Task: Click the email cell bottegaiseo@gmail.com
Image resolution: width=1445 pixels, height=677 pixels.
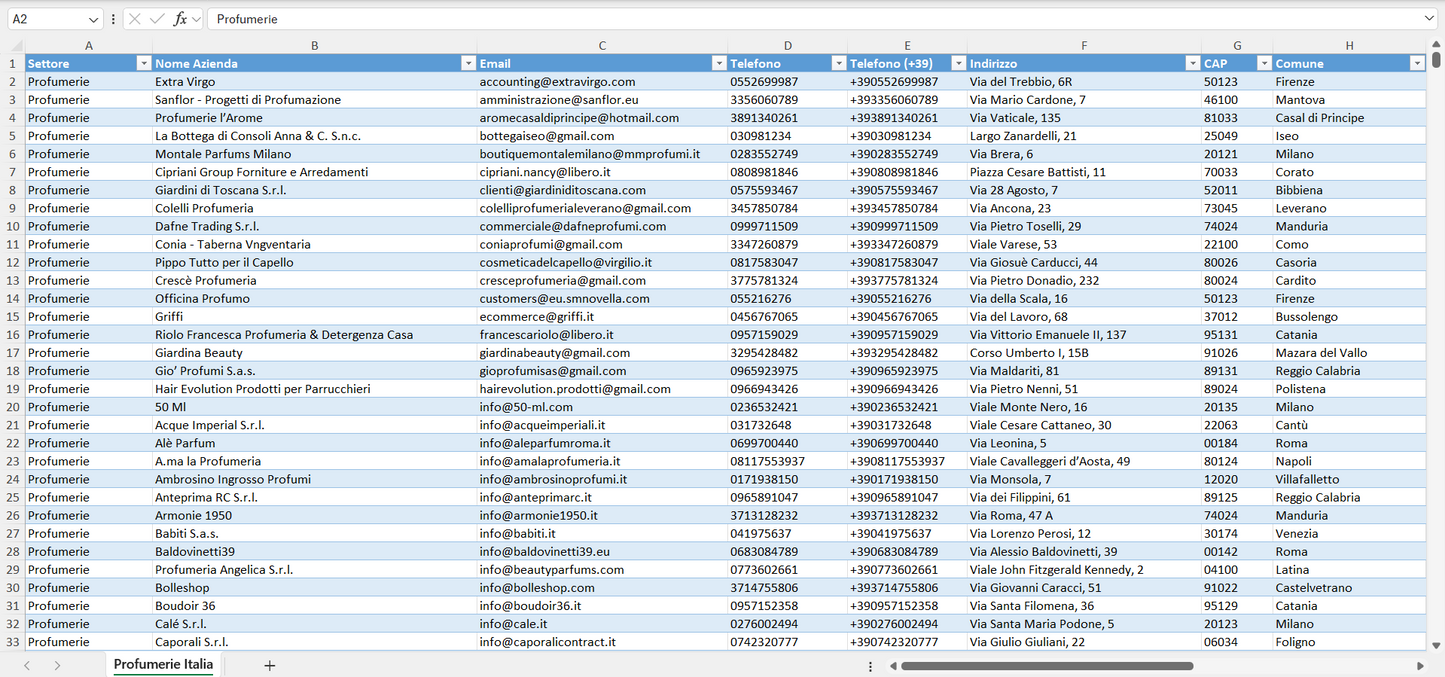Action: [x=602, y=136]
